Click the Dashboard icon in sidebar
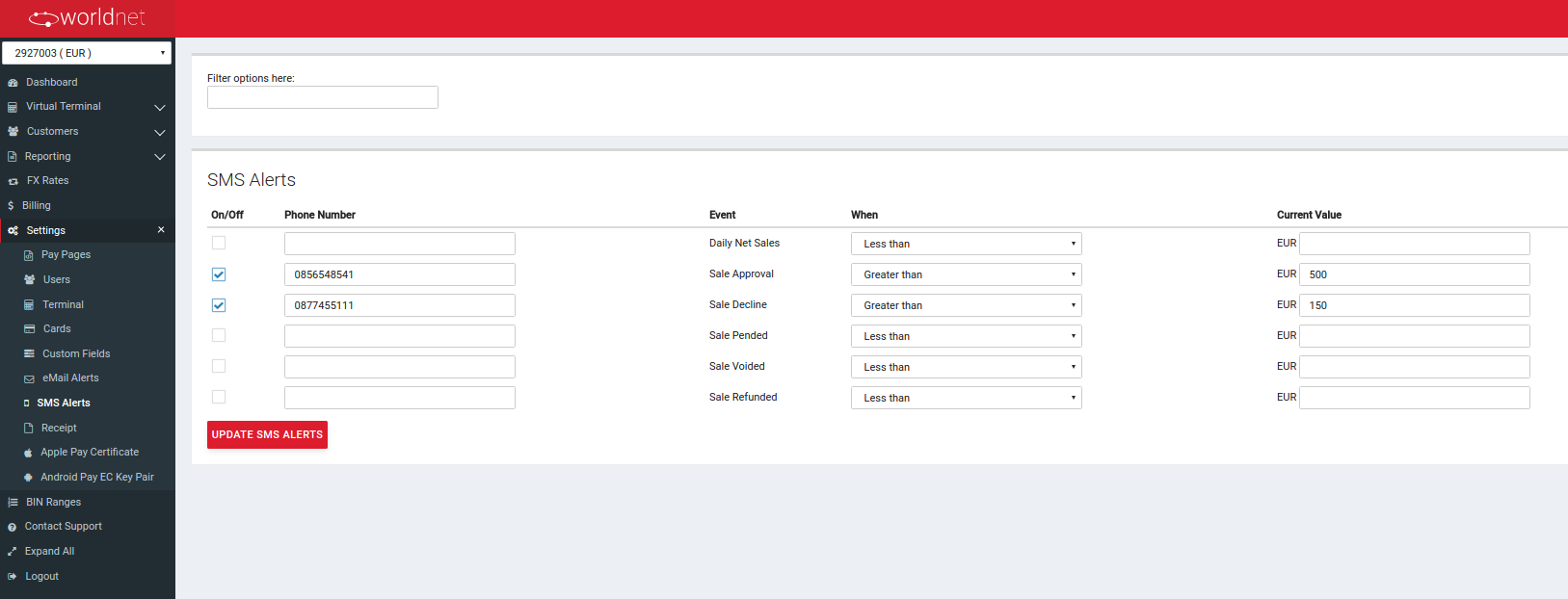This screenshot has height=599, width=1568. point(13,83)
